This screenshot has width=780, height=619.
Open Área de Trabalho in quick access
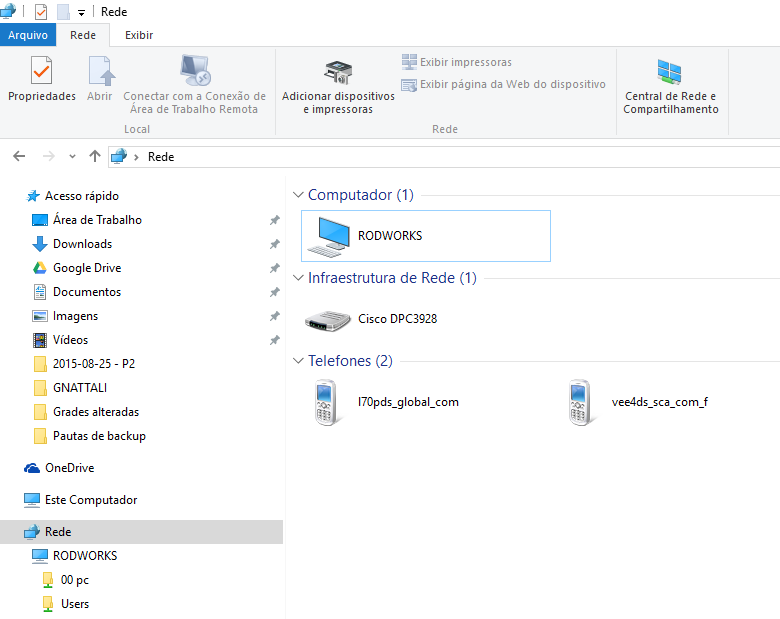click(x=88, y=220)
